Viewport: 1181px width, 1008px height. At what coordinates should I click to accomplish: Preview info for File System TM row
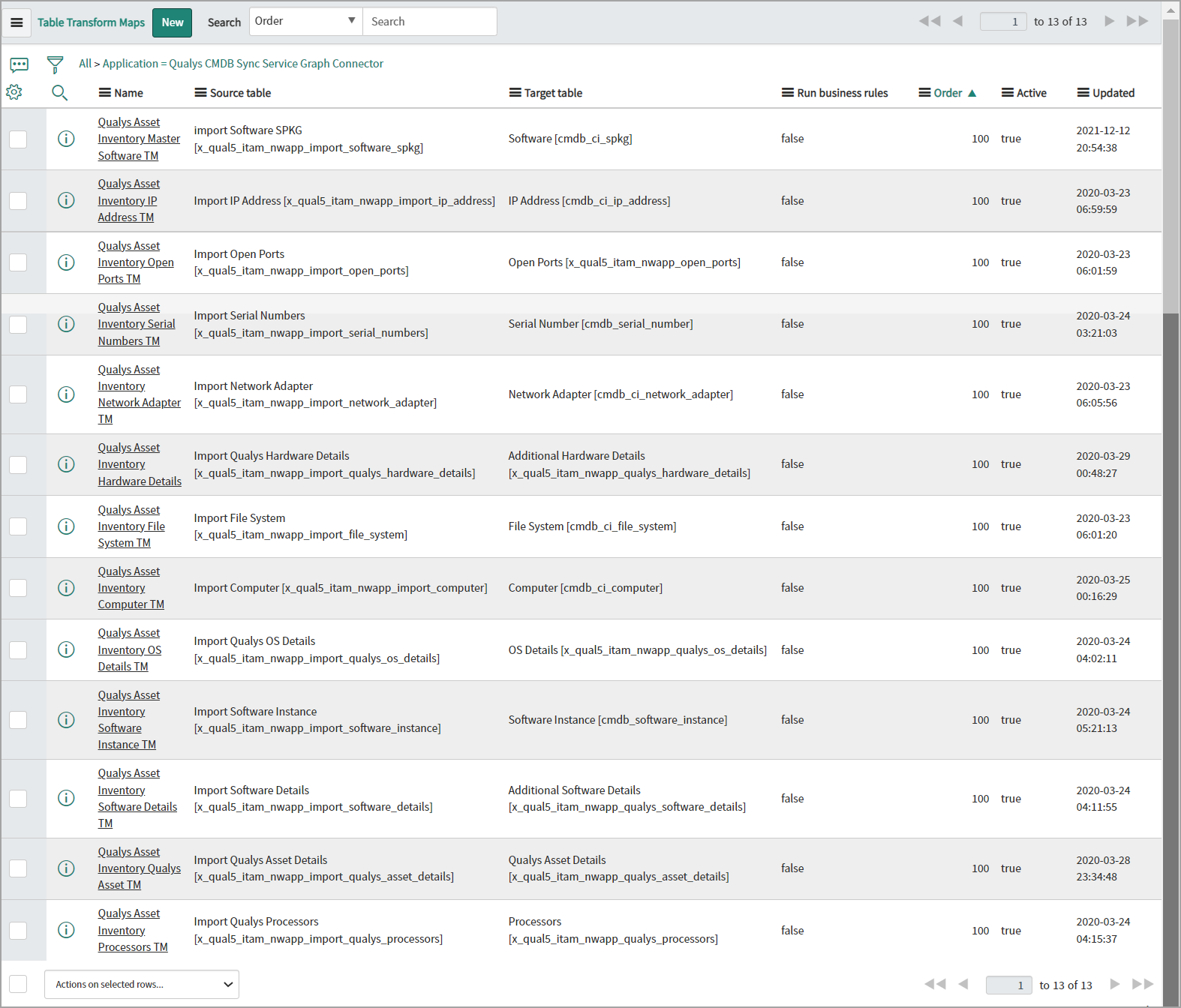pyautogui.click(x=66, y=526)
